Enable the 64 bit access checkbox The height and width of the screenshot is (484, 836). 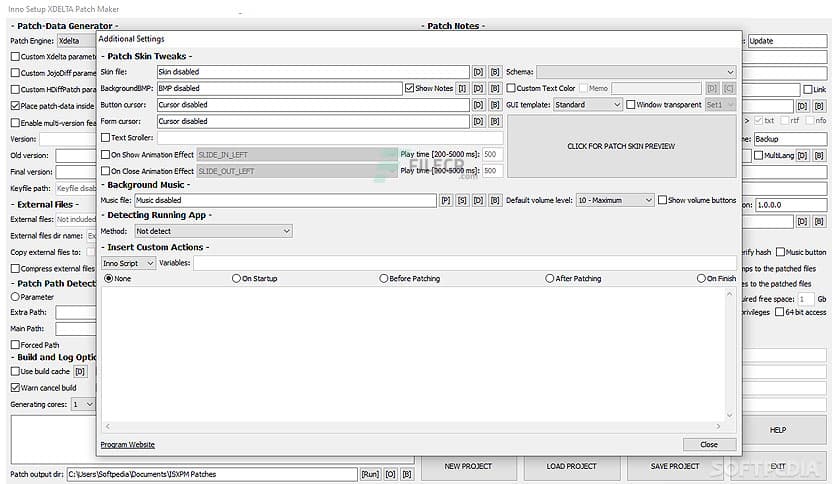(779, 312)
